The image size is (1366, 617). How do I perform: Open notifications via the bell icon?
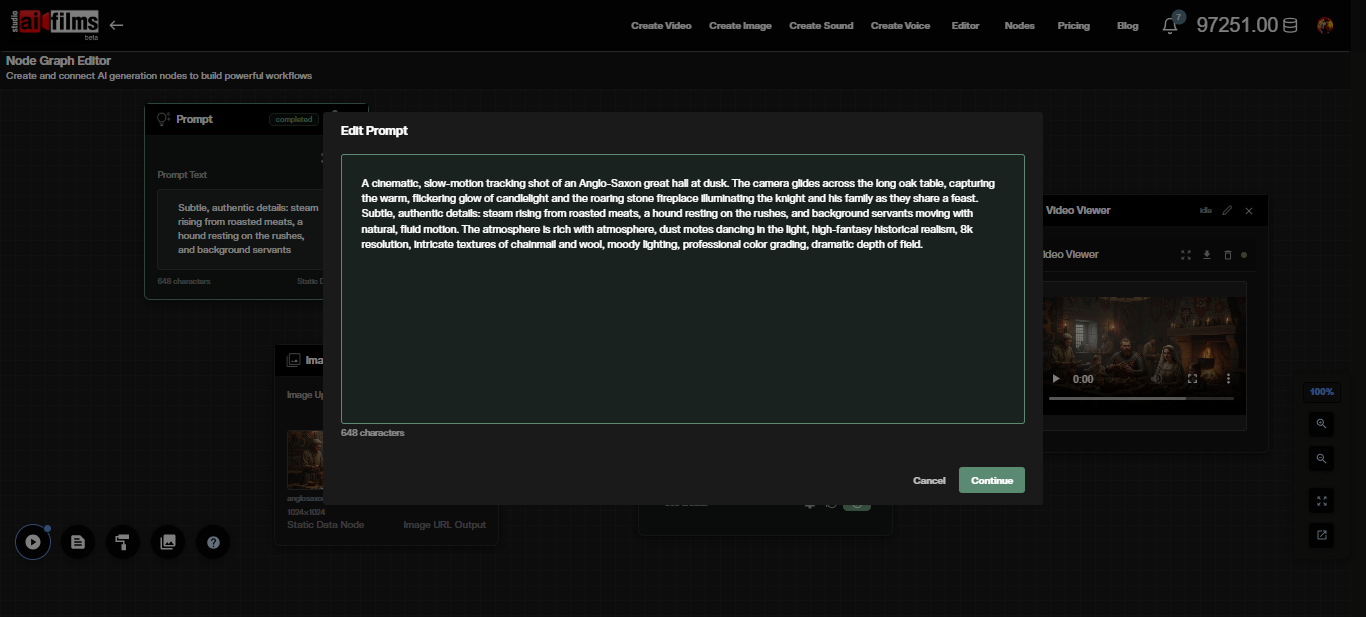point(1169,25)
